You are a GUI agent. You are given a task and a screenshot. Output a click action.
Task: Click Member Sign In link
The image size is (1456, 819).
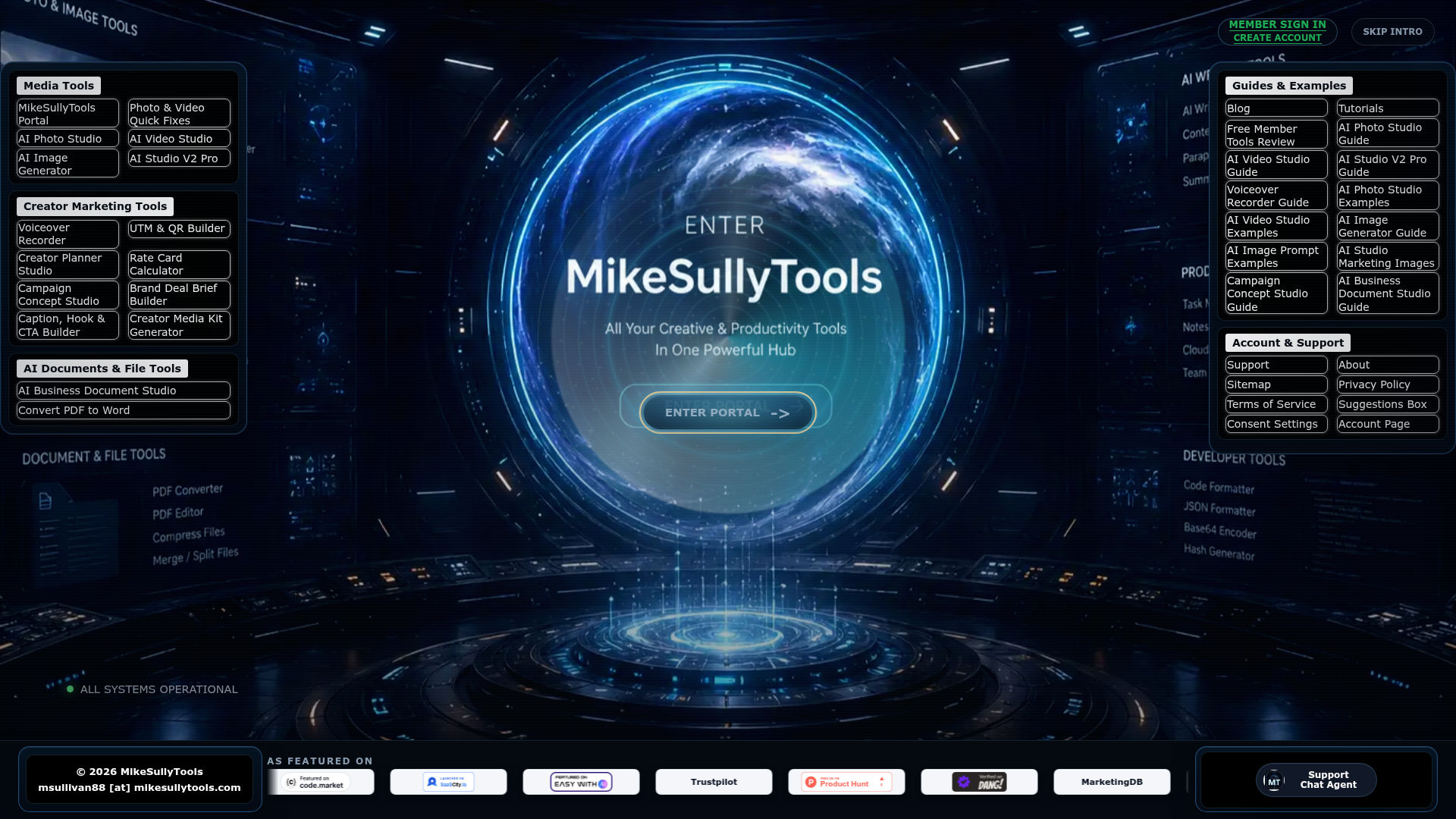1277,25
